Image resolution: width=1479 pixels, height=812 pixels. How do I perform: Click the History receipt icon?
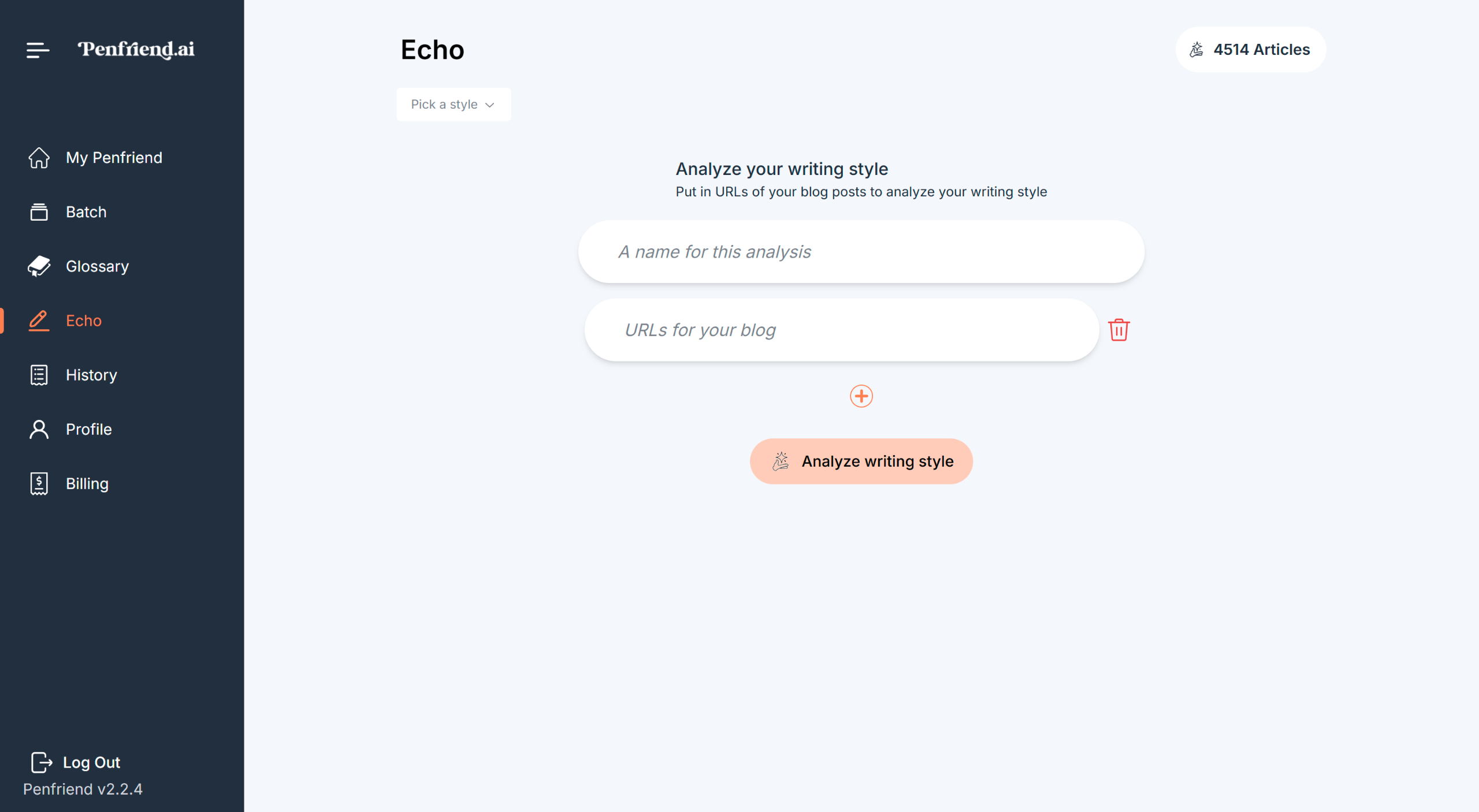39,375
